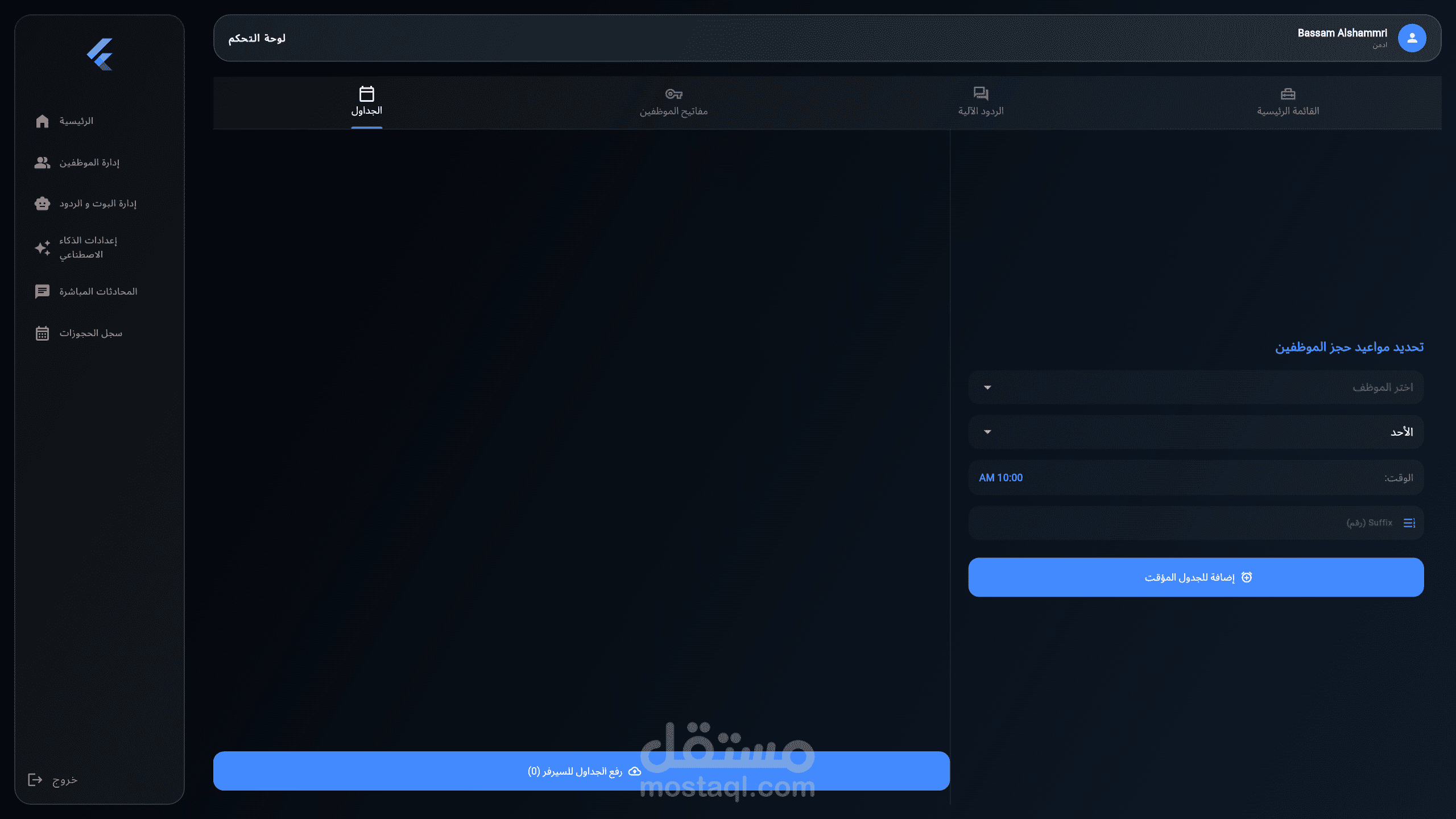1456x819 pixels.
Task: Open the time picker showing AM 10:00
Action: [x=1001, y=478]
